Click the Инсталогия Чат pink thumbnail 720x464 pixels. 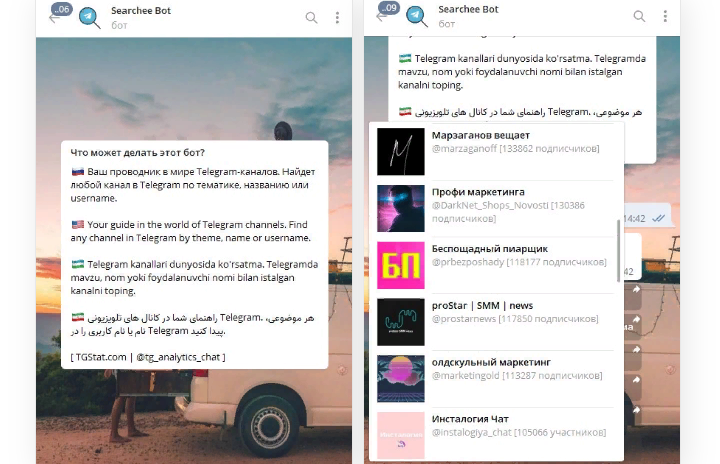(x=401, y=435)
